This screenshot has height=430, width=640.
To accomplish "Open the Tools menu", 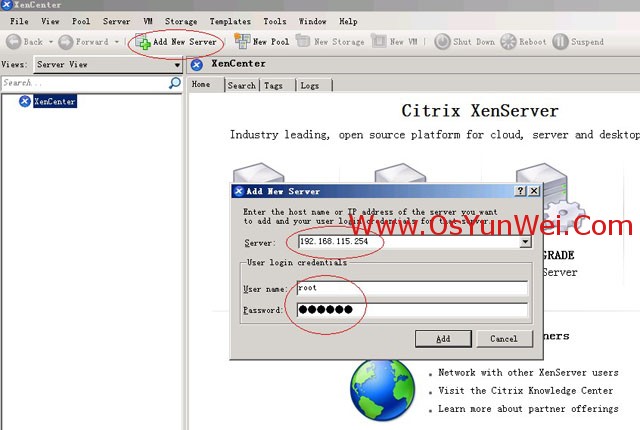I will [x=275, y=21].
